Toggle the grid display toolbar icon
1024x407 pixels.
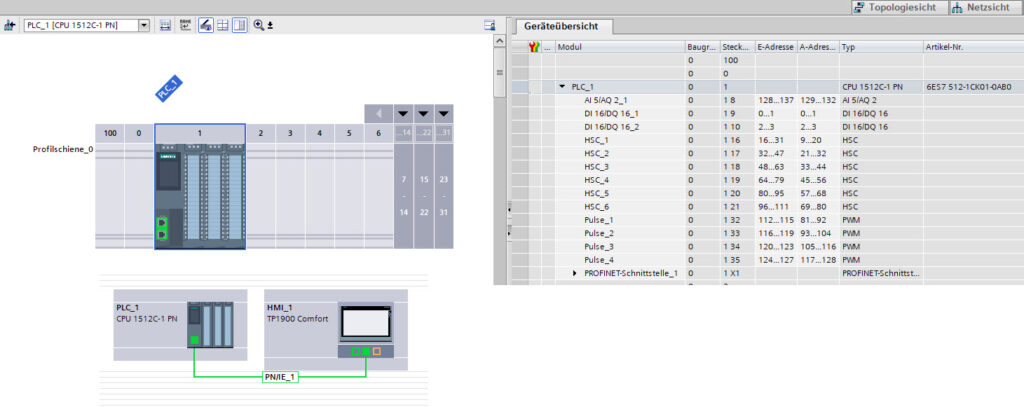[x=223, y=25]
